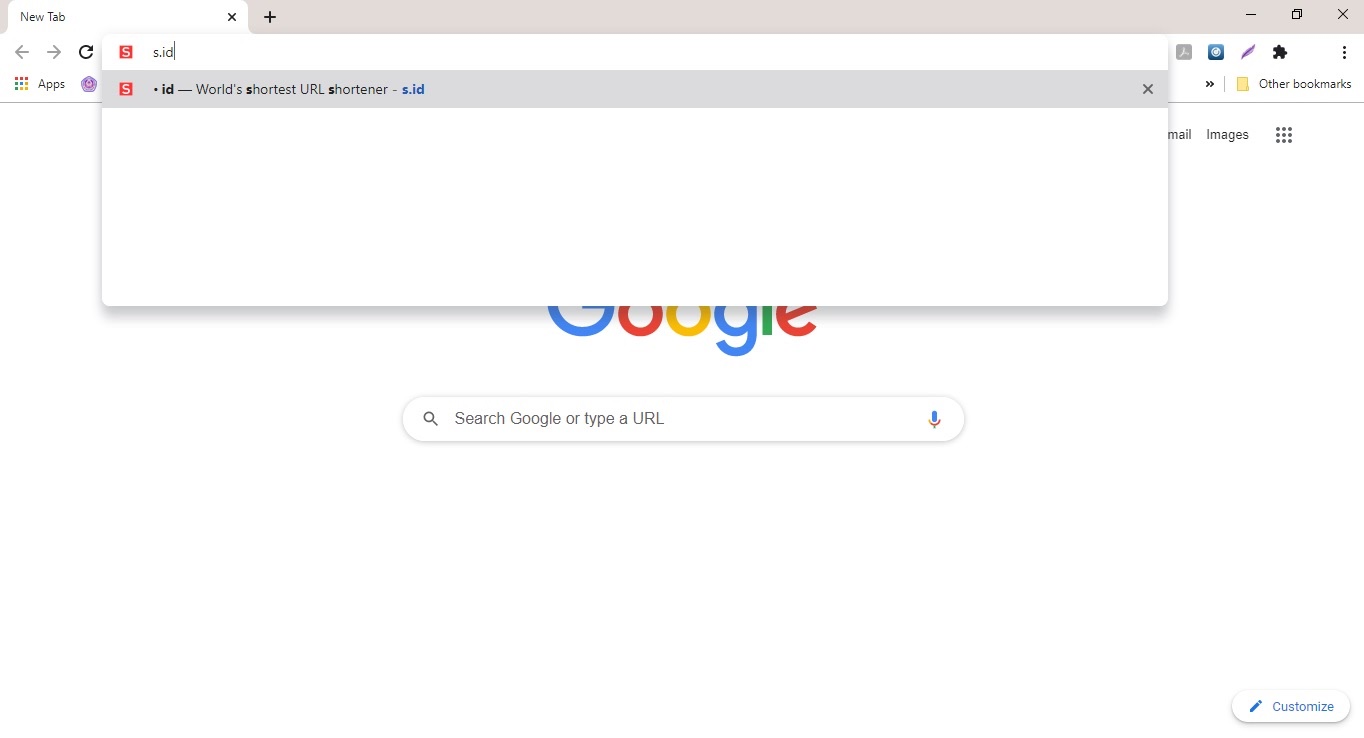Select the s.id URL shortener suggestion
Viewport: 1364px width, 738px height.
point(634,89)
